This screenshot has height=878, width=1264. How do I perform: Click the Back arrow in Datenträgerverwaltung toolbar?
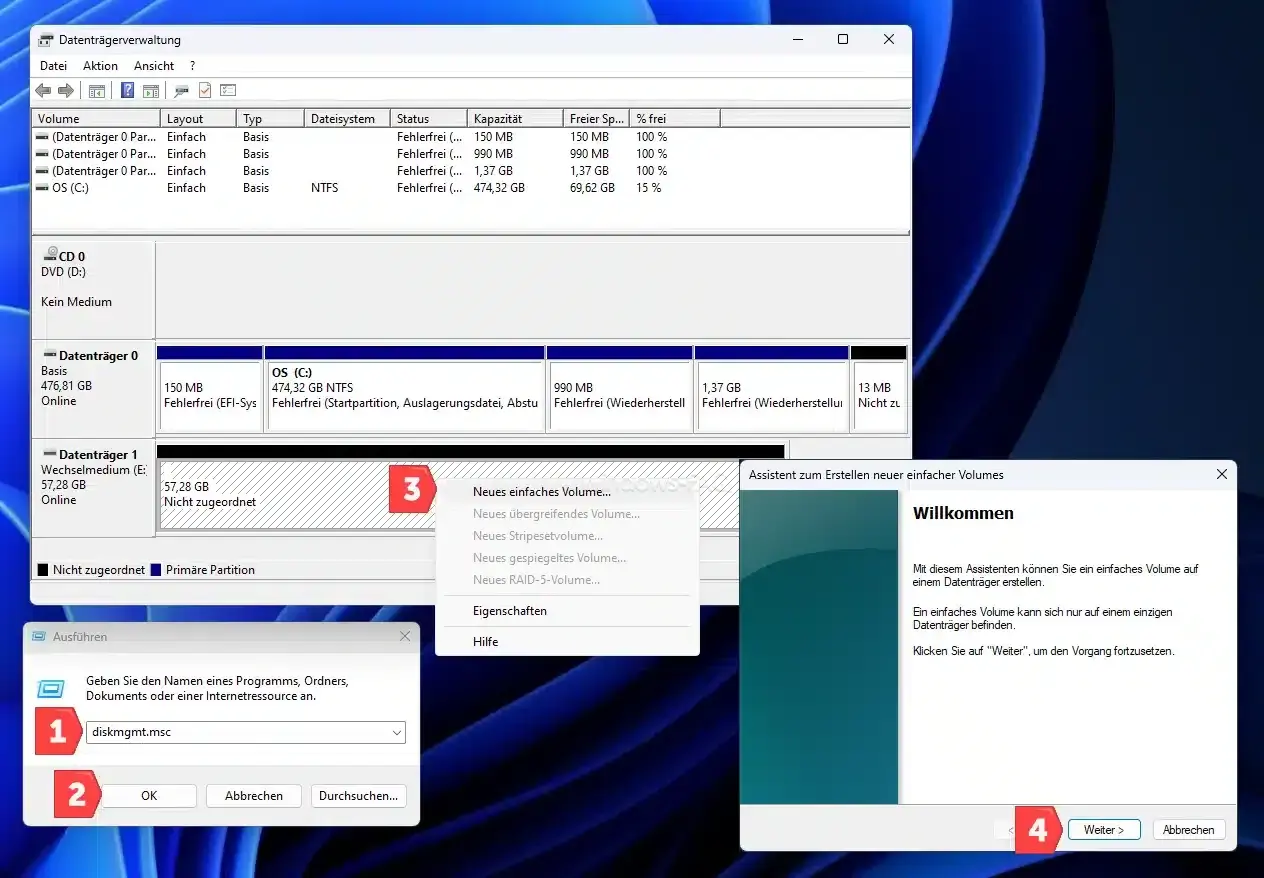coord(43,91)
